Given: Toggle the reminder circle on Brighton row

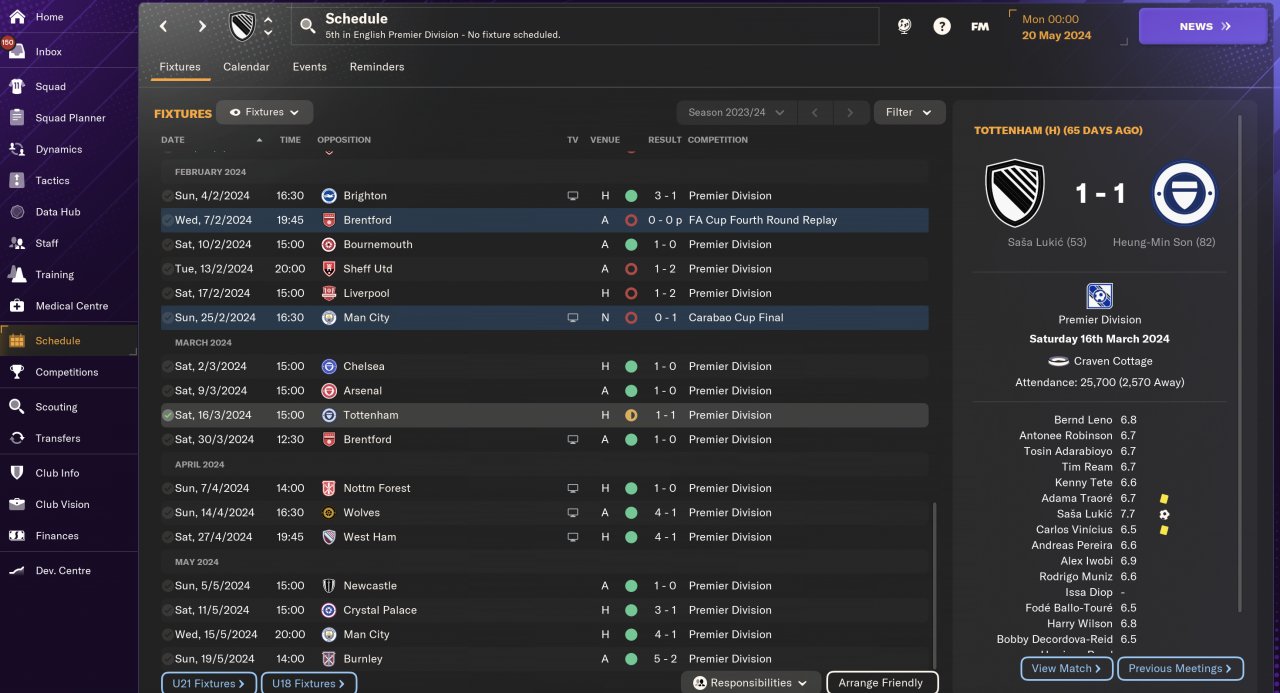Looking at the screenshot, I should (x=168, y=196).
